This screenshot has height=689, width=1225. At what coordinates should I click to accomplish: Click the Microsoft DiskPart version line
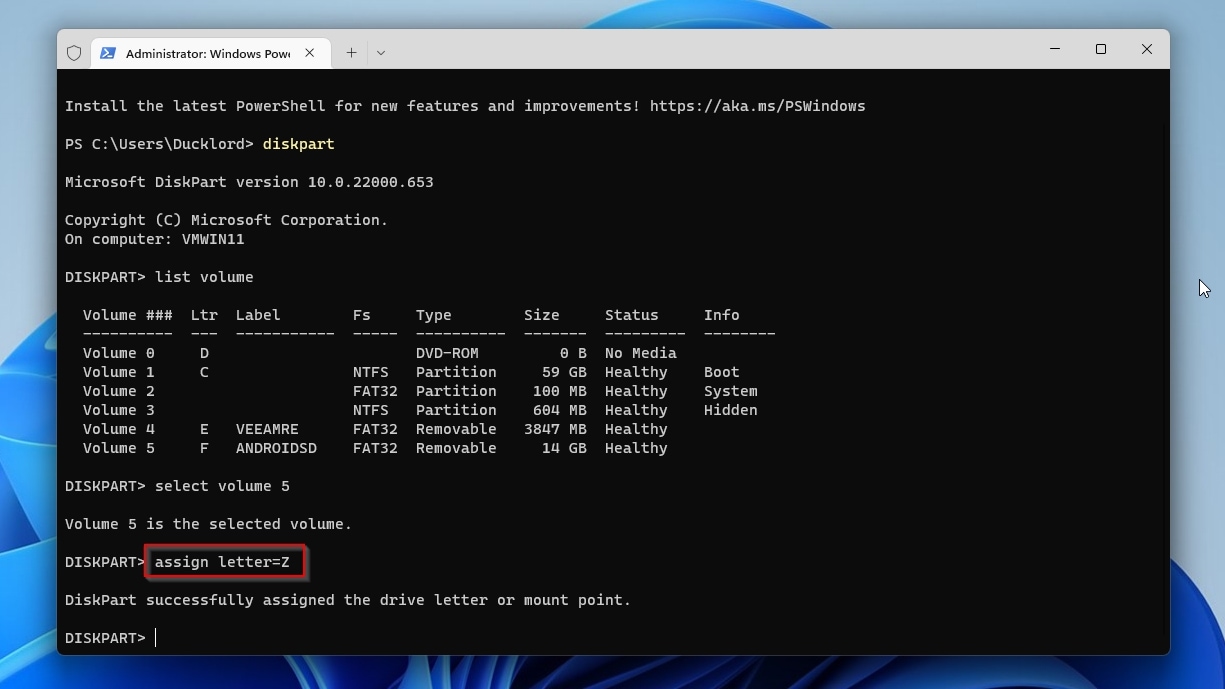249,181
